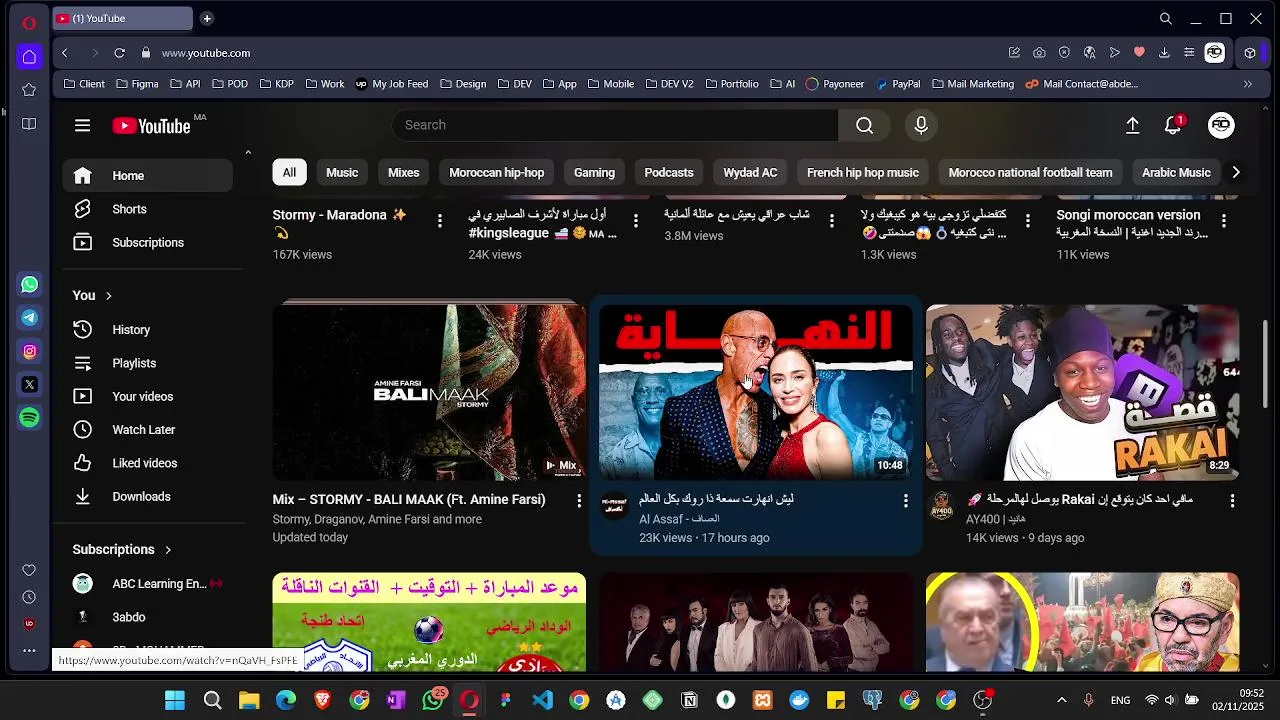Open Opera downloads icon

coord(1164,53)
